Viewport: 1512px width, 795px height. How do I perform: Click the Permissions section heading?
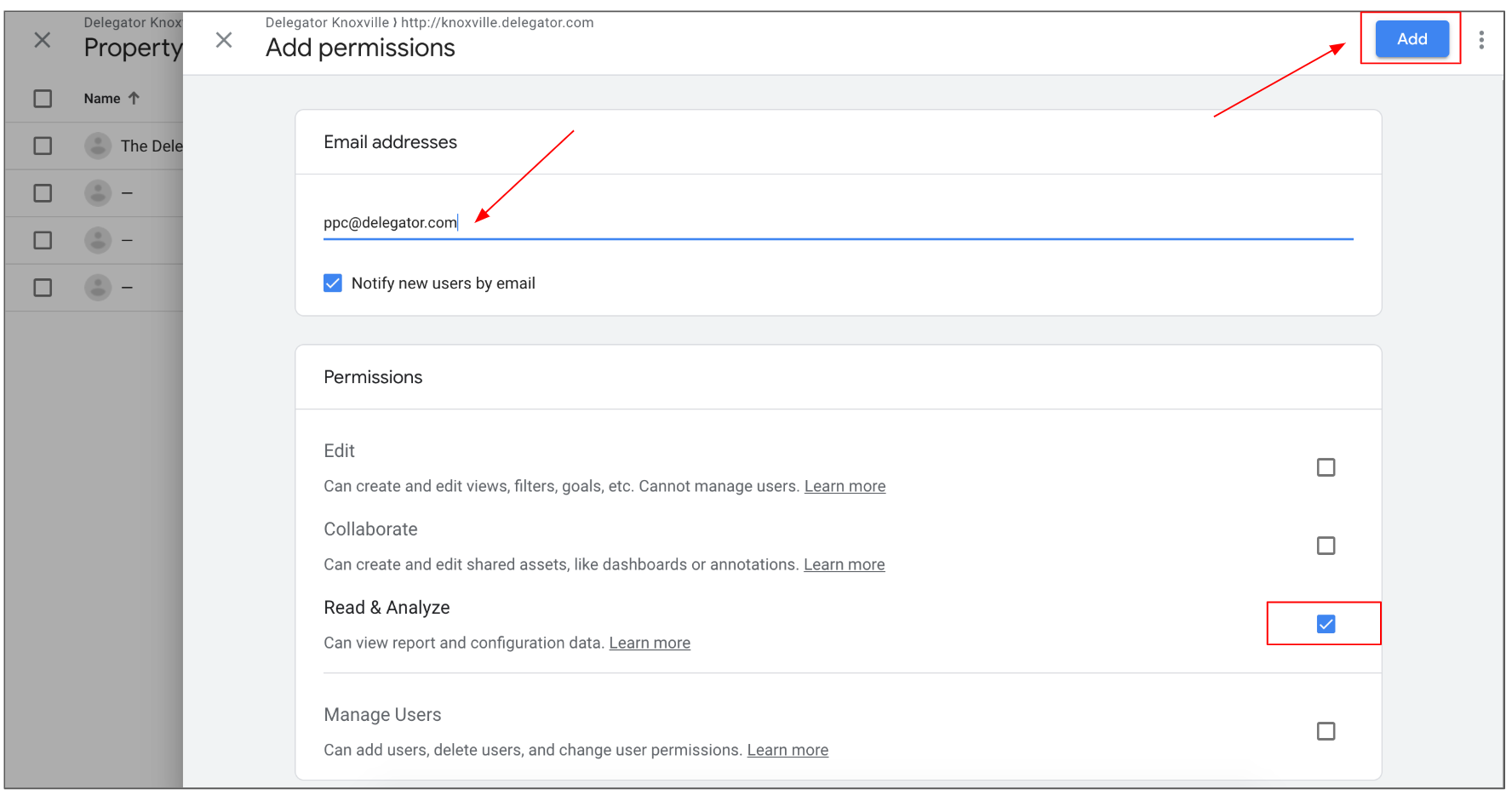click(373, 377)
